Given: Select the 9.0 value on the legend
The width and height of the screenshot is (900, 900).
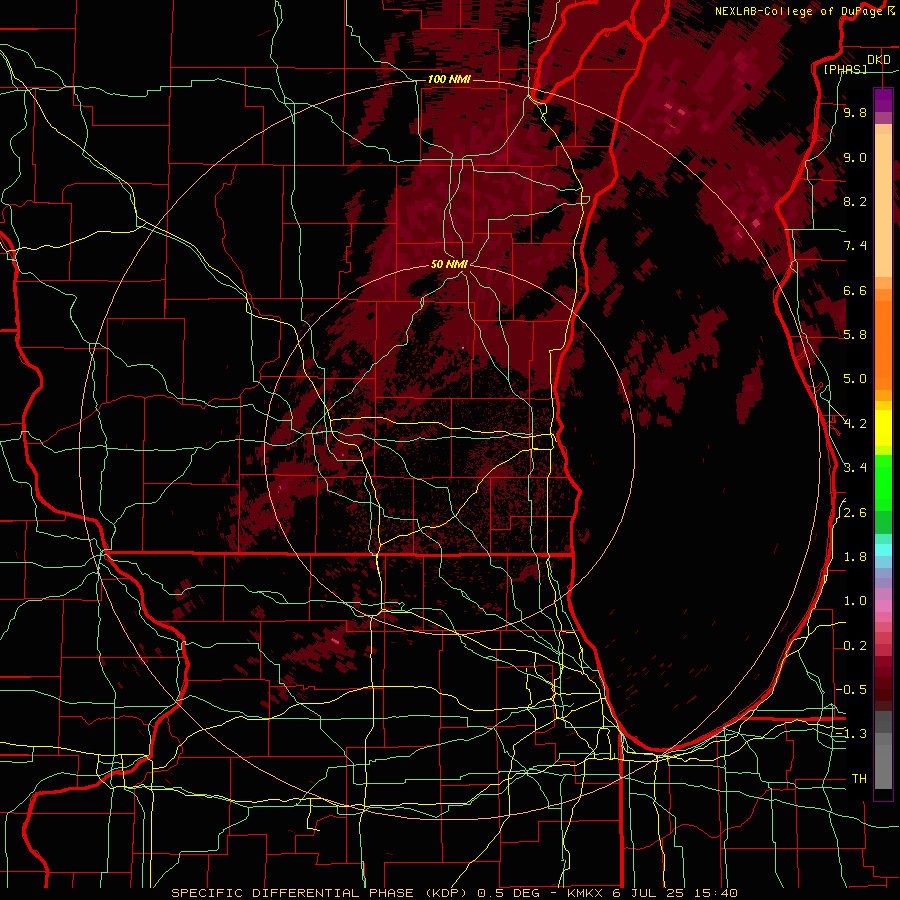Looking at the screenshot, I should tap(855, 157).
